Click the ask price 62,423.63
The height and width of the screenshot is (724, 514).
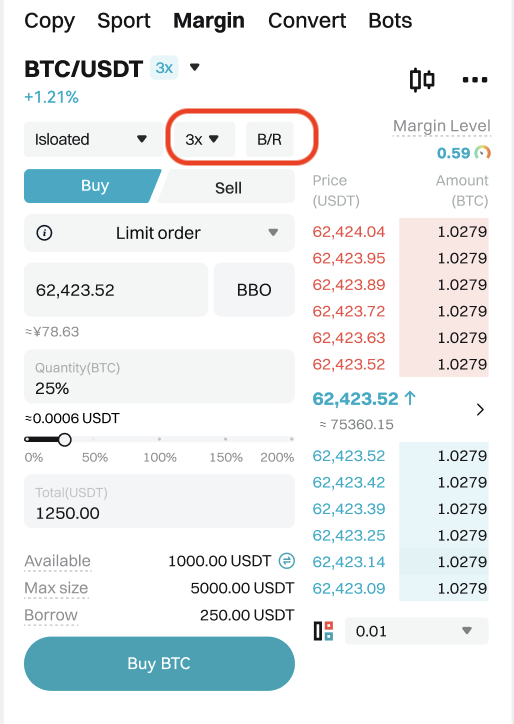(x=349, y=338)
